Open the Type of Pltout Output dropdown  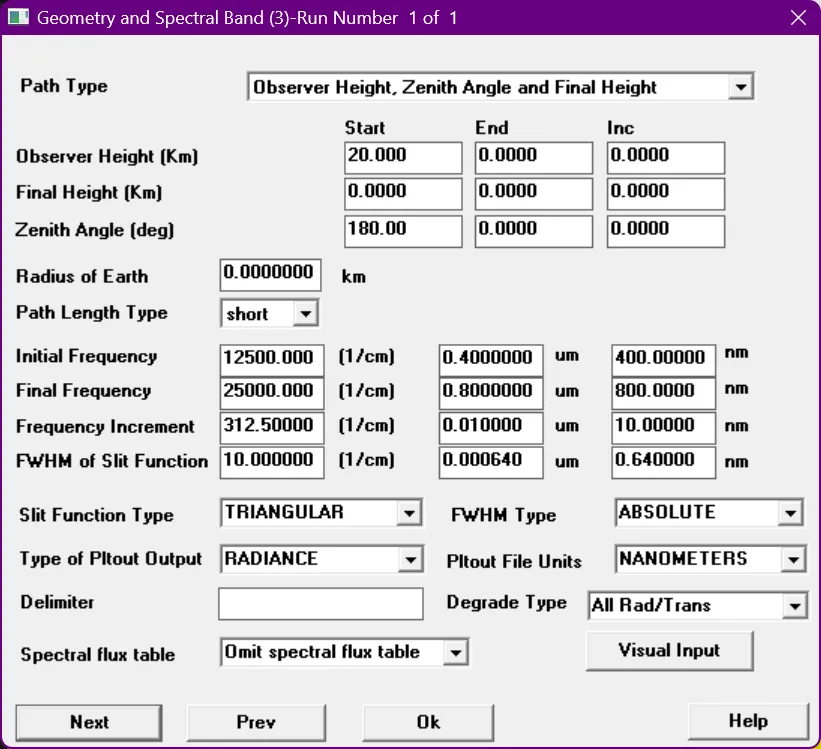pyautogui.click(x=409, y=560)
